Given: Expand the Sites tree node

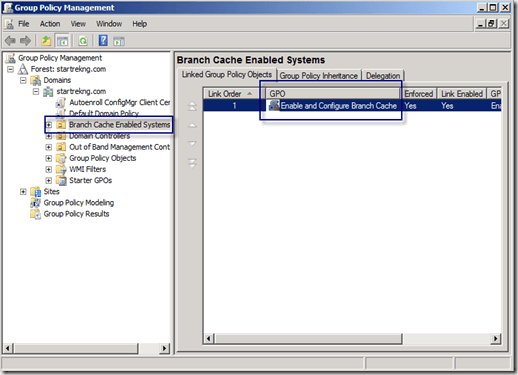Looking at the screenshot, I should pyautogui.click(x=23, y=192).
